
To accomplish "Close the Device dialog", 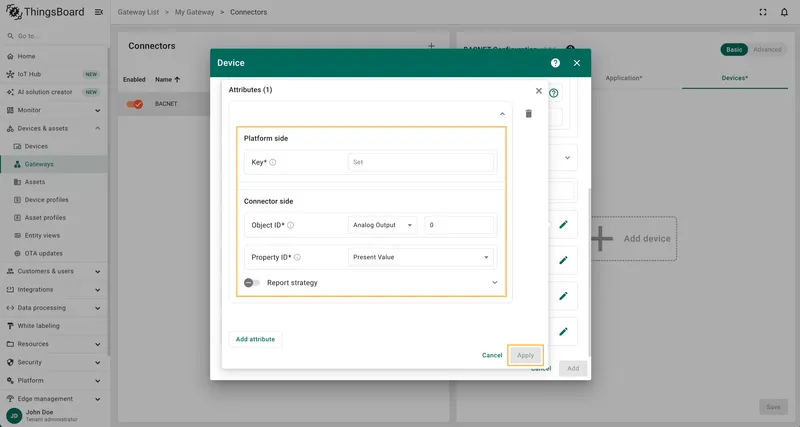I will 577,63.
